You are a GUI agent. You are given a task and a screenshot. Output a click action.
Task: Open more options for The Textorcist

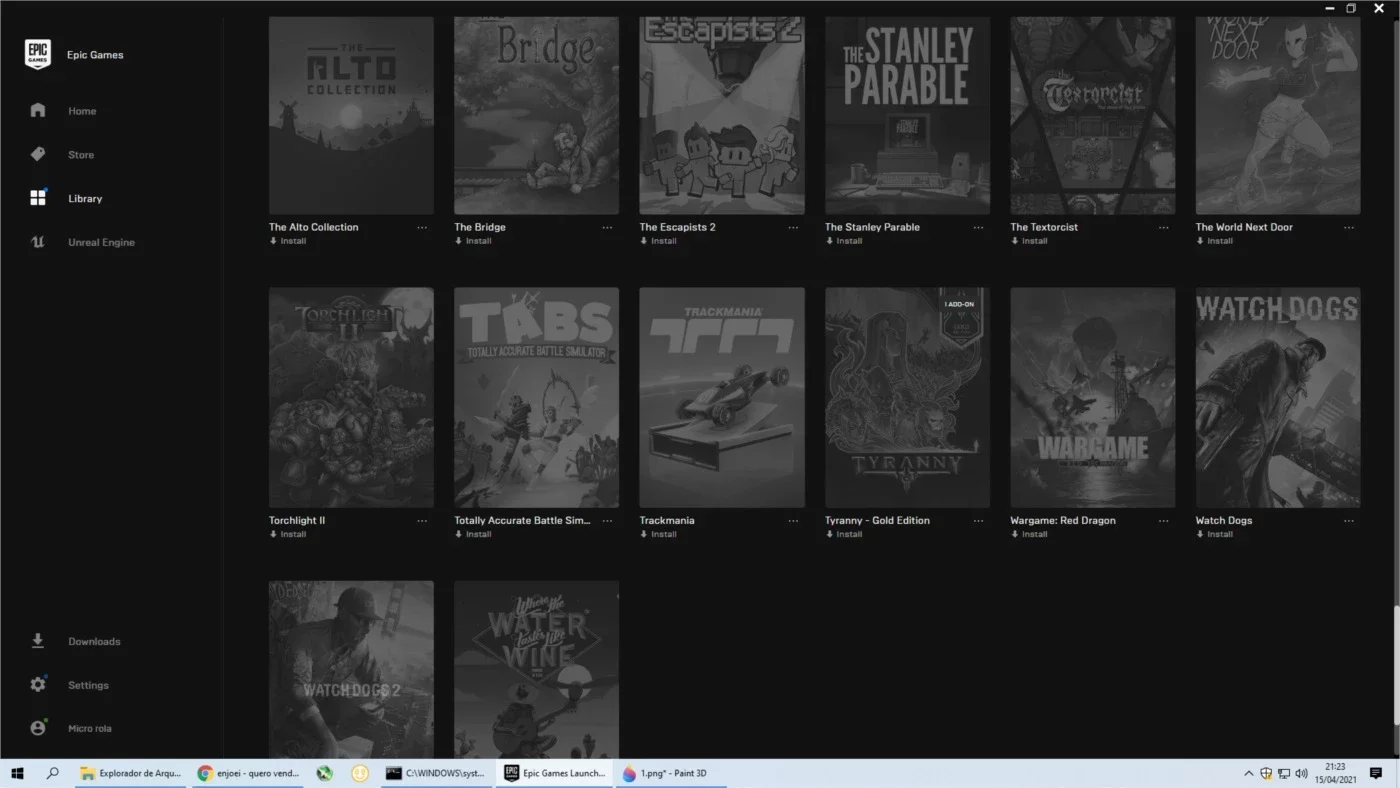click(1164, 227)
